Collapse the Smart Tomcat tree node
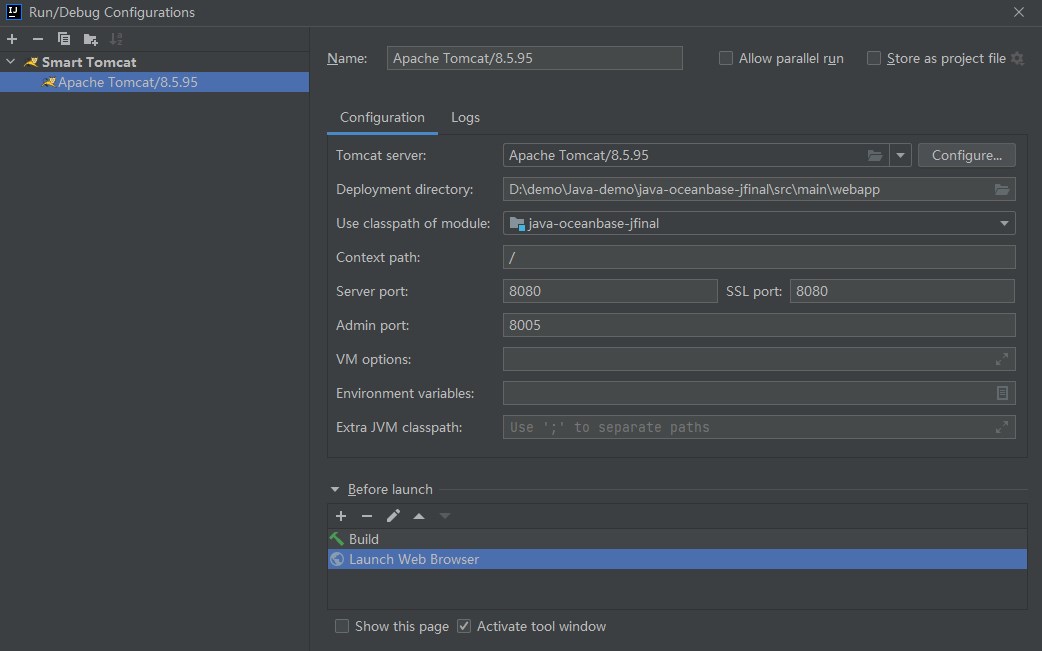 pyautogui.click(x=11, y=61)
